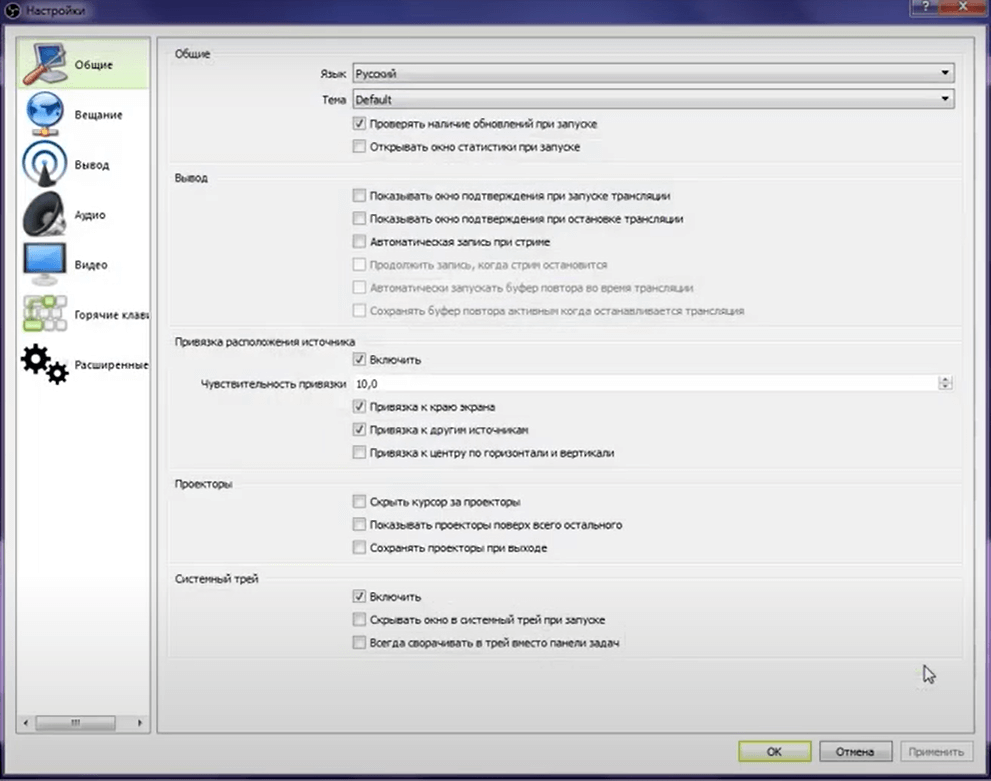The image size is (991, 781).
Task: Expand the Тема theme dropdown
Action: tap(651, 99)
